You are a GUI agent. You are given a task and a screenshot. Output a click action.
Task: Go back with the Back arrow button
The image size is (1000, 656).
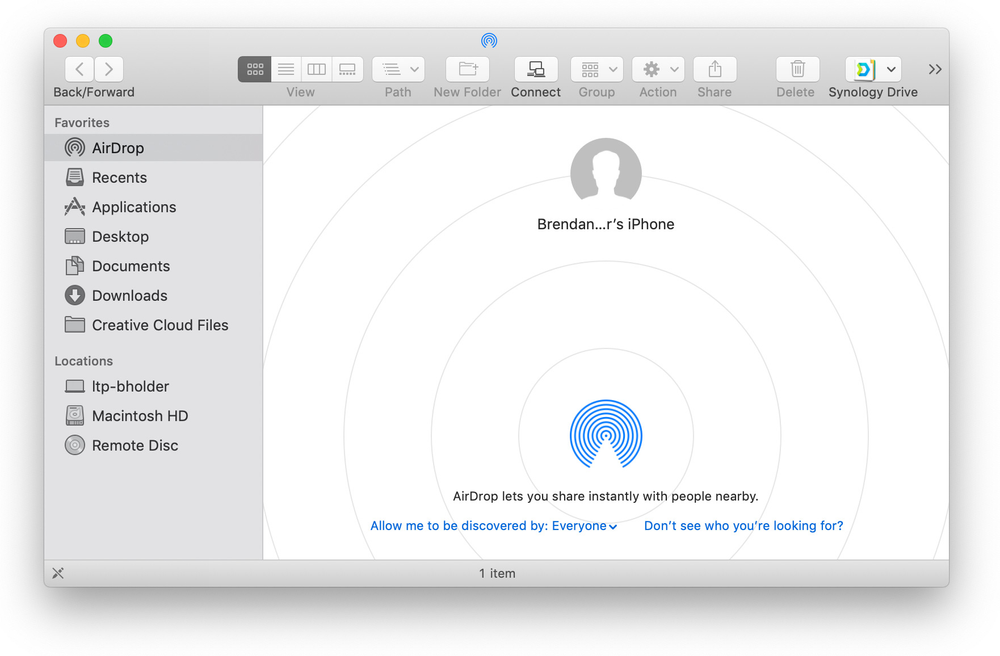80,69
